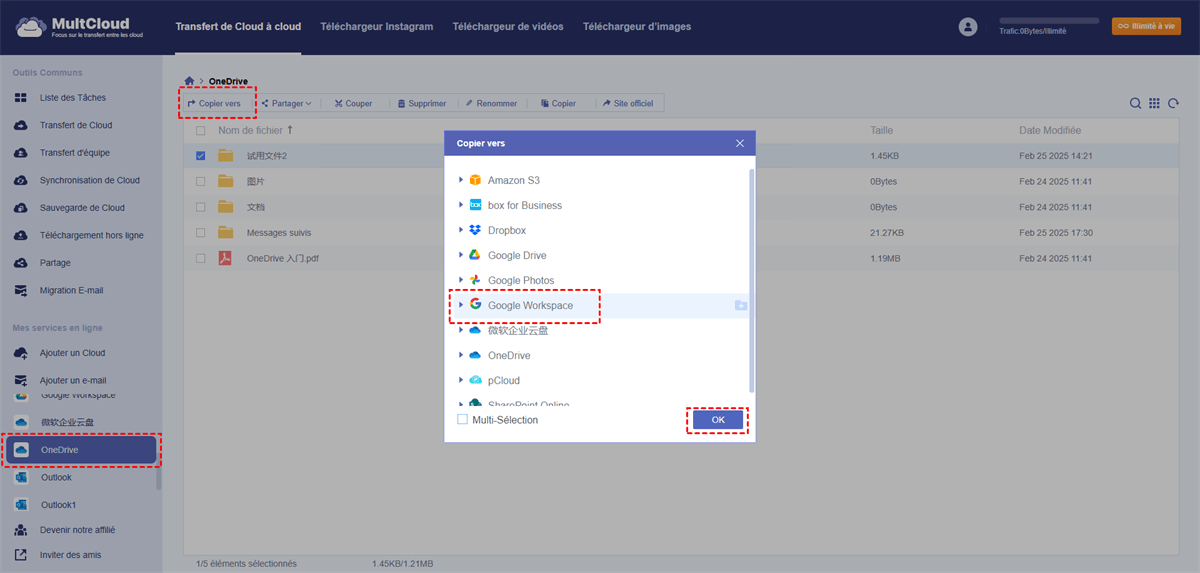Click the Amazon S3 icon in dialog
Image resolution: width=1200 pixels, height=573 pixels.
(x=475, y=180)
